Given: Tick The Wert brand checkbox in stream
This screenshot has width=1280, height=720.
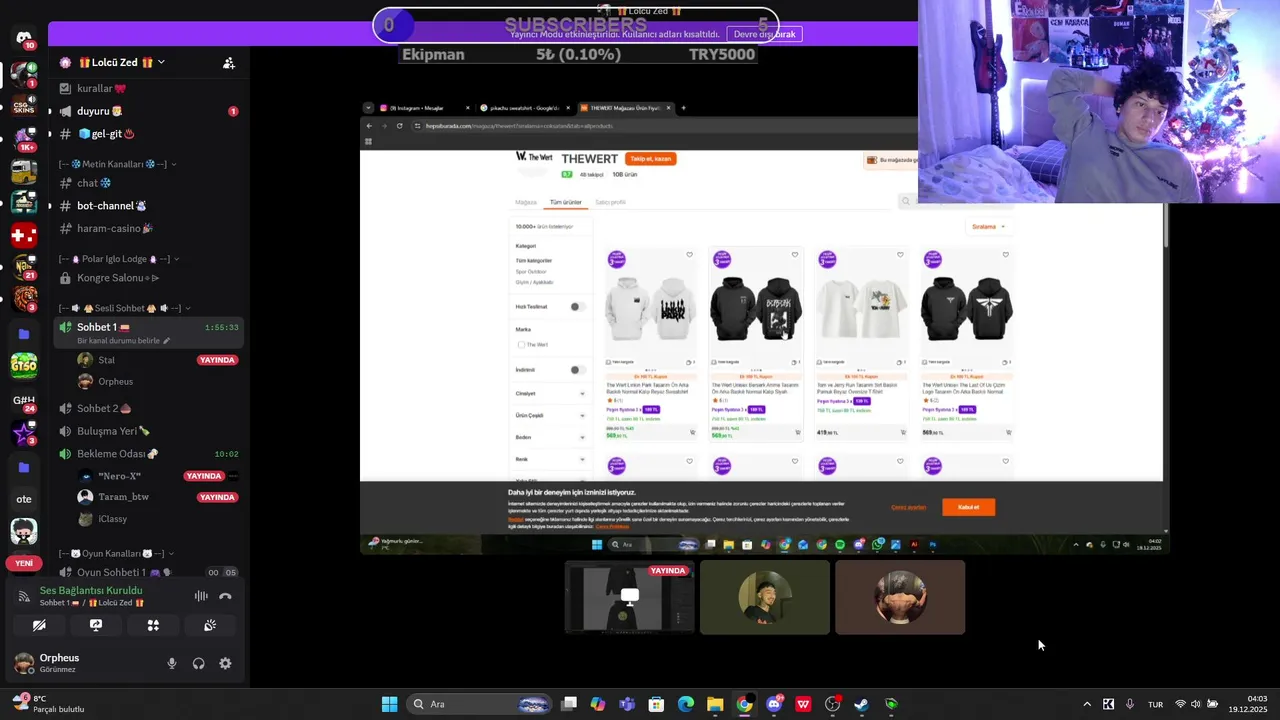Looking at the screenshot, I should [x=521, y=345].
